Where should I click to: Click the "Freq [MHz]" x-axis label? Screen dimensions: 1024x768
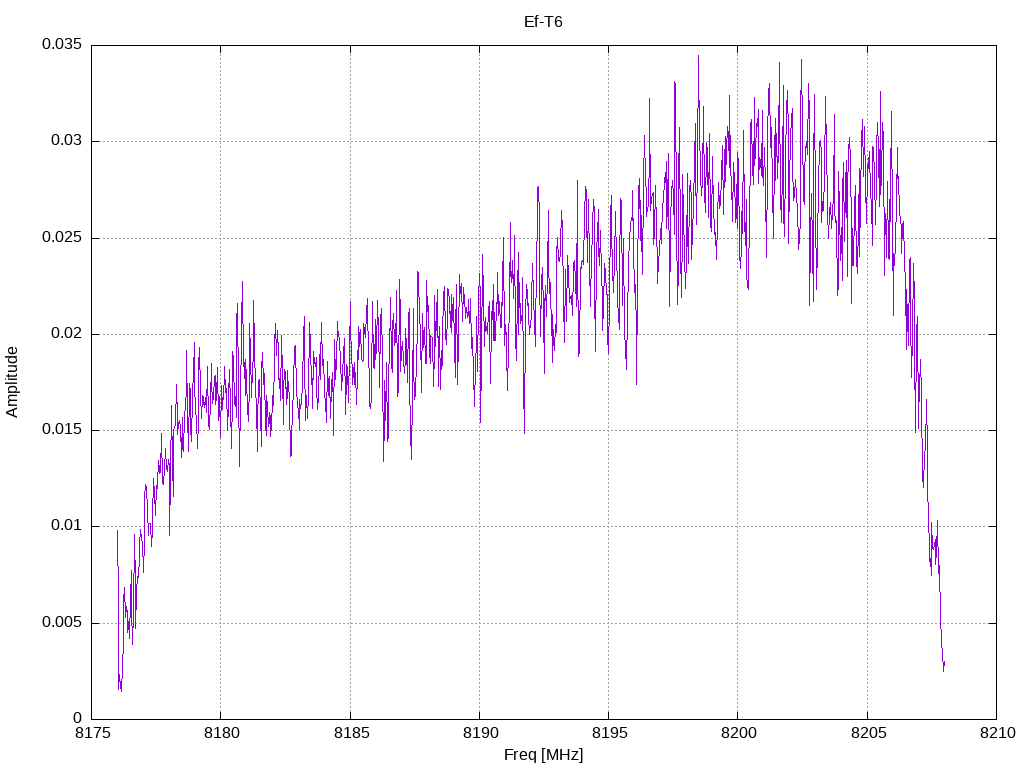543,755
